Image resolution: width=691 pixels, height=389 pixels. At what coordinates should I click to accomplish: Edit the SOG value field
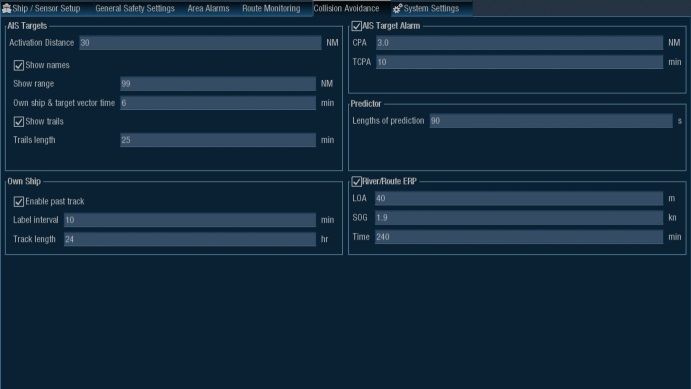(x=519, y=218)
